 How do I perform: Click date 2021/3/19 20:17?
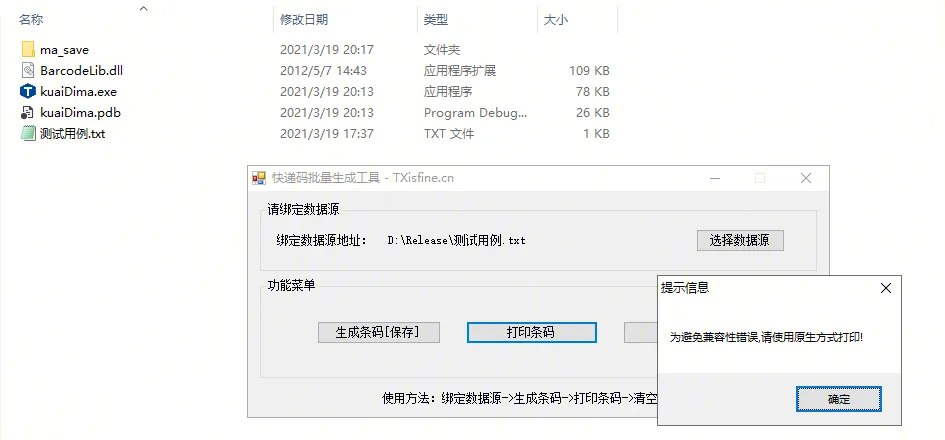[x=327, y=50]
